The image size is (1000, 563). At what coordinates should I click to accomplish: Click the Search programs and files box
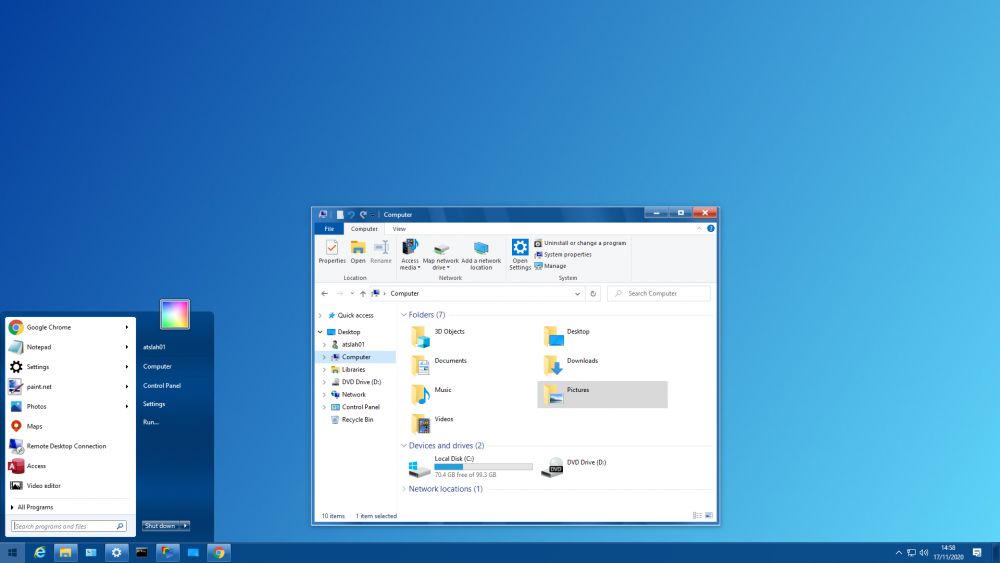(65, 526)
